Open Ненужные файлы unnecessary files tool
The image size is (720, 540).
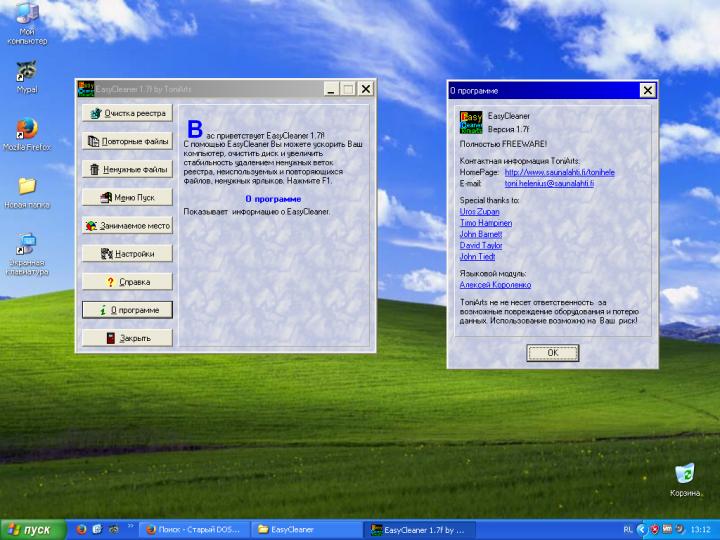(127, 170)
